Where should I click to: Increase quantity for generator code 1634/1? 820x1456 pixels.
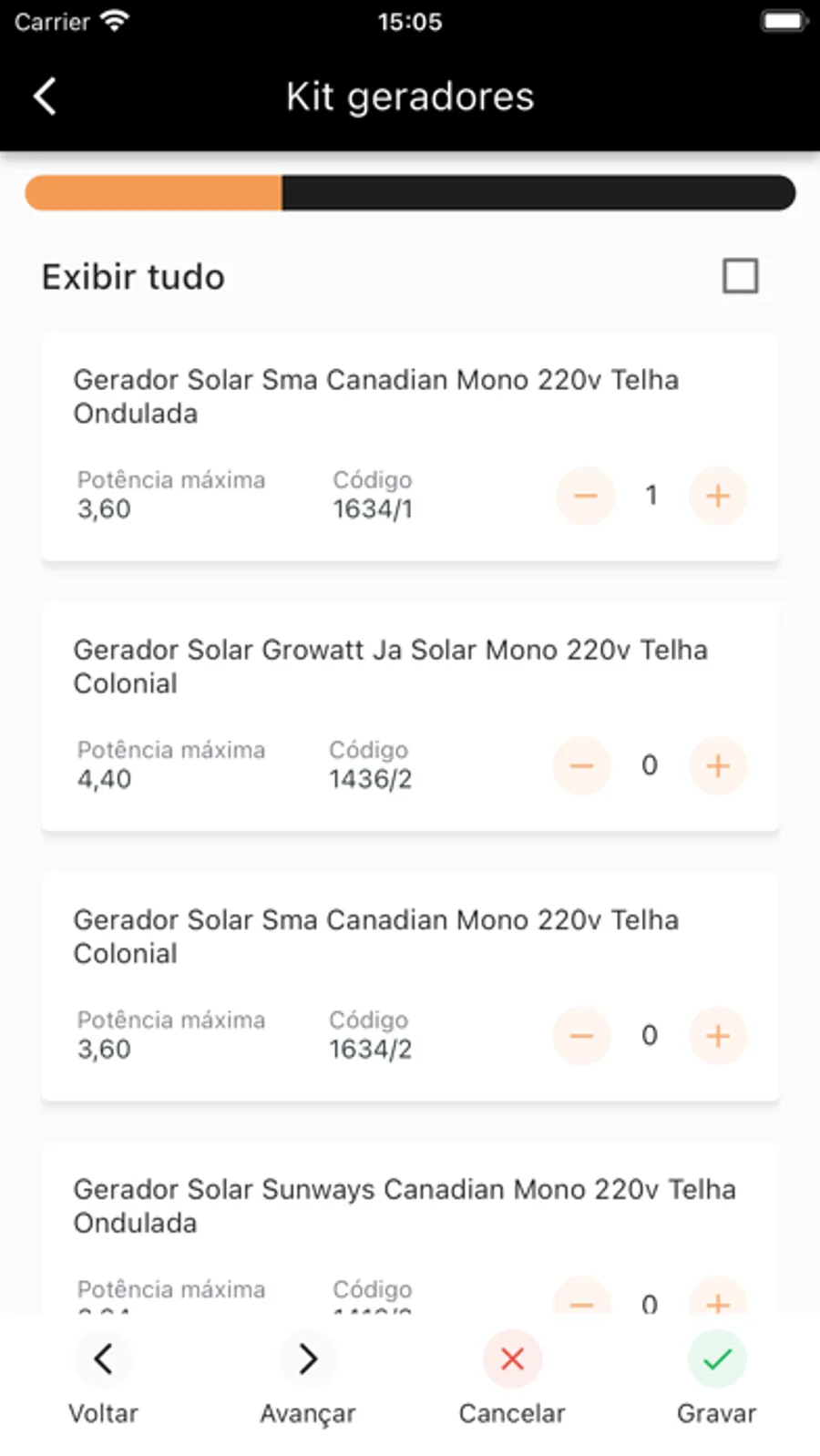click(x=718, y=496)
